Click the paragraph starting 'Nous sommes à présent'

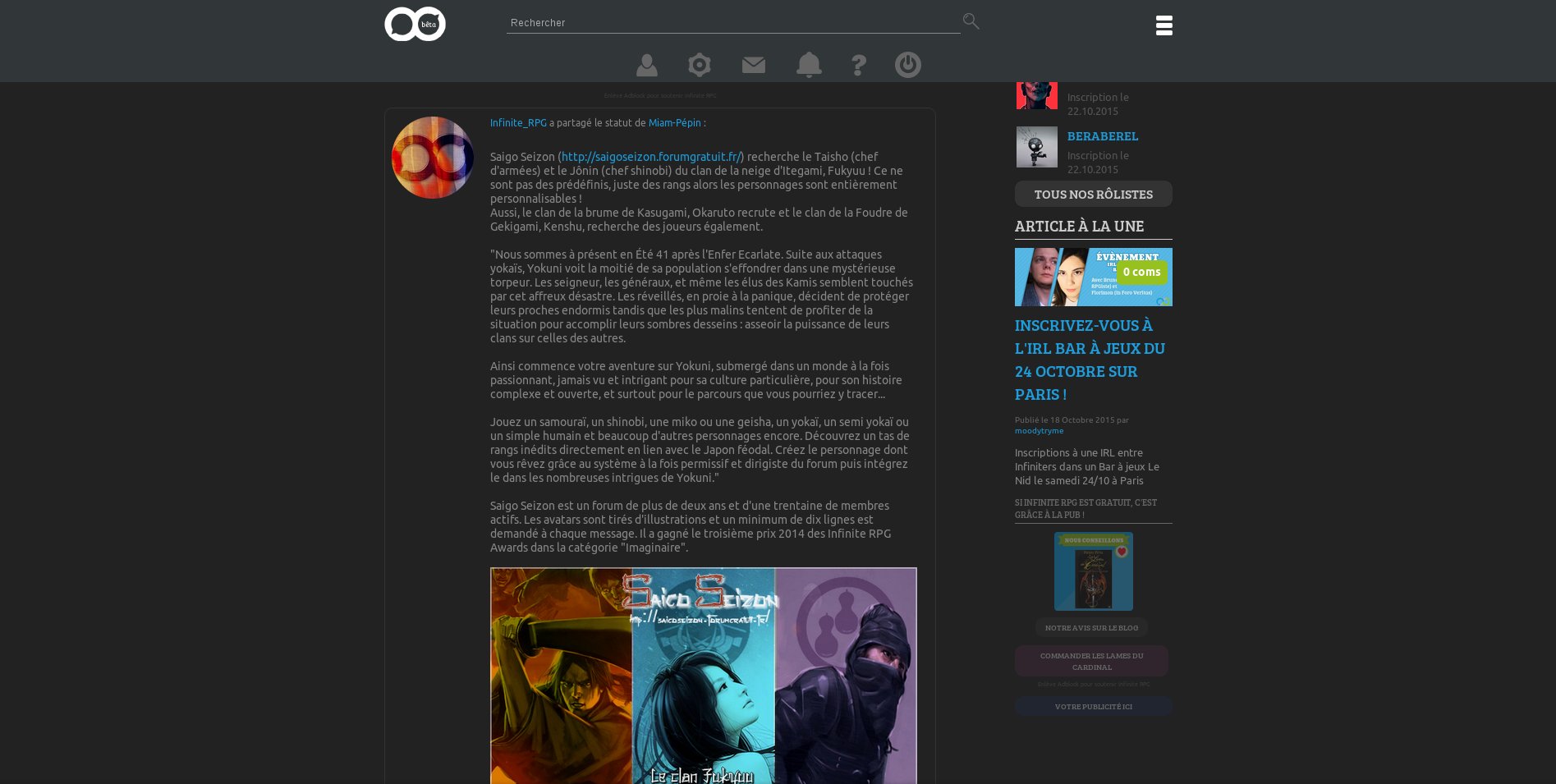click(702, 296)
